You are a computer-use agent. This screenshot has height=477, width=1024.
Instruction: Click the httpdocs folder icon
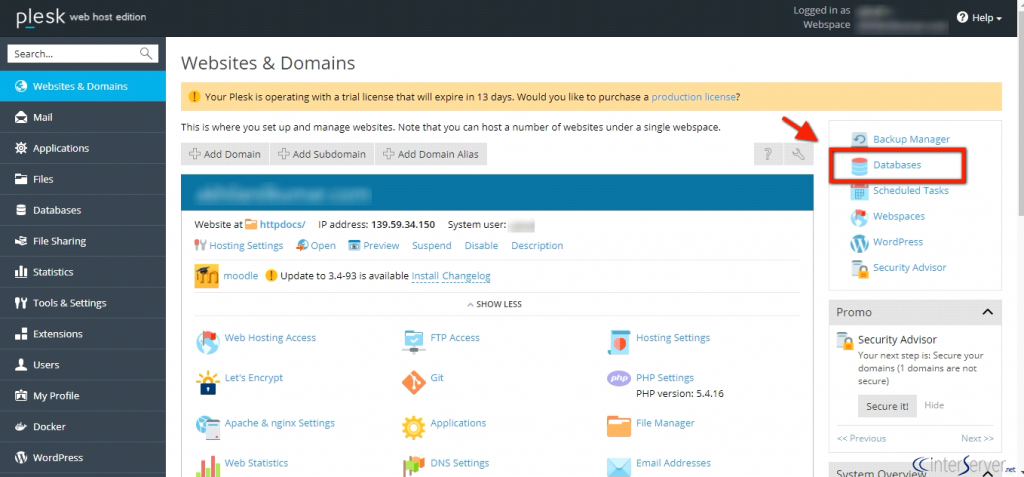(251, 224)
